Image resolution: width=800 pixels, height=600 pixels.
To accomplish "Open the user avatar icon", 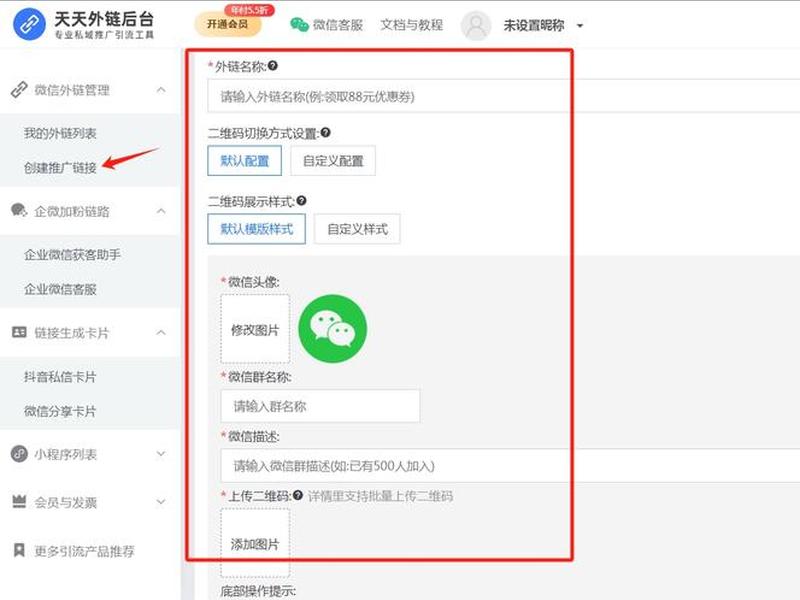I will pos(476,25).
